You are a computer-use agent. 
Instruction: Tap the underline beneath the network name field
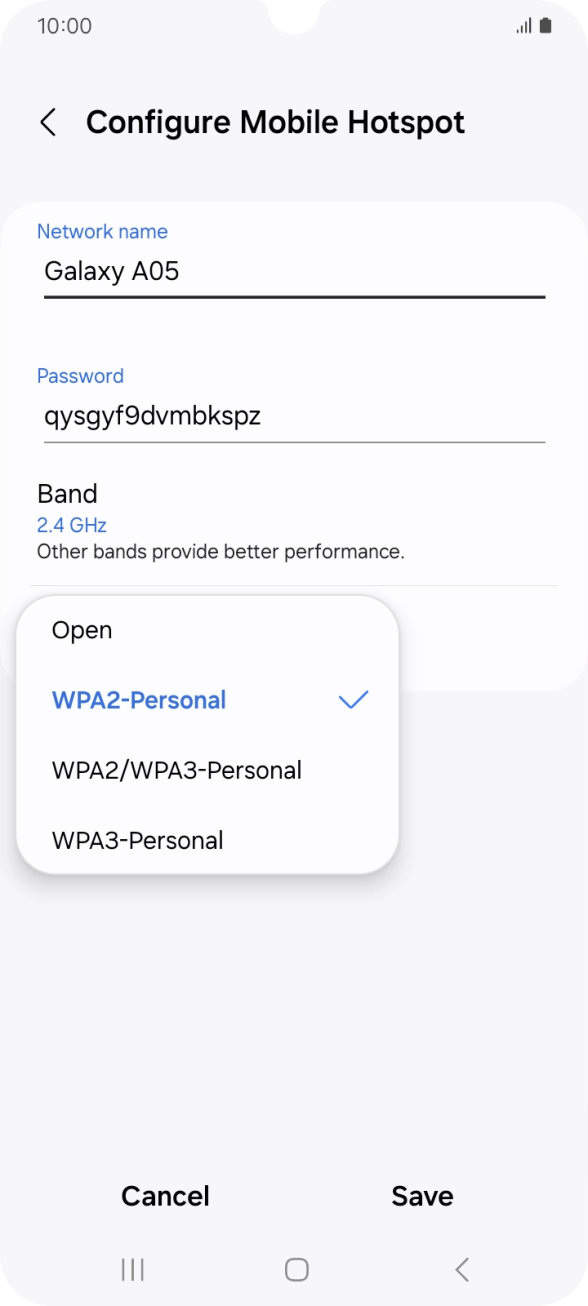(294, 297)
